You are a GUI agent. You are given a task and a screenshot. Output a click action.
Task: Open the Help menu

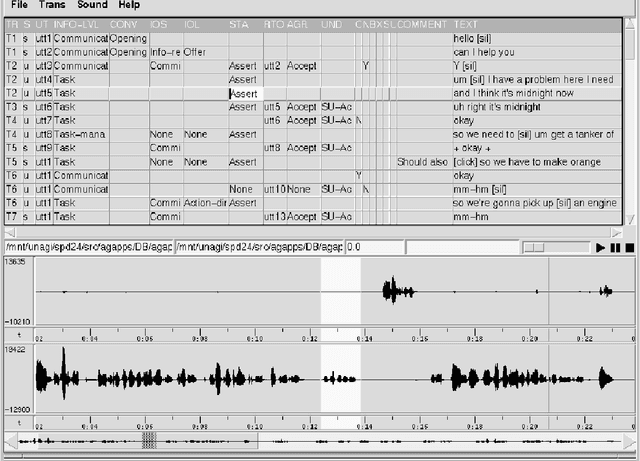pos(129,5)
